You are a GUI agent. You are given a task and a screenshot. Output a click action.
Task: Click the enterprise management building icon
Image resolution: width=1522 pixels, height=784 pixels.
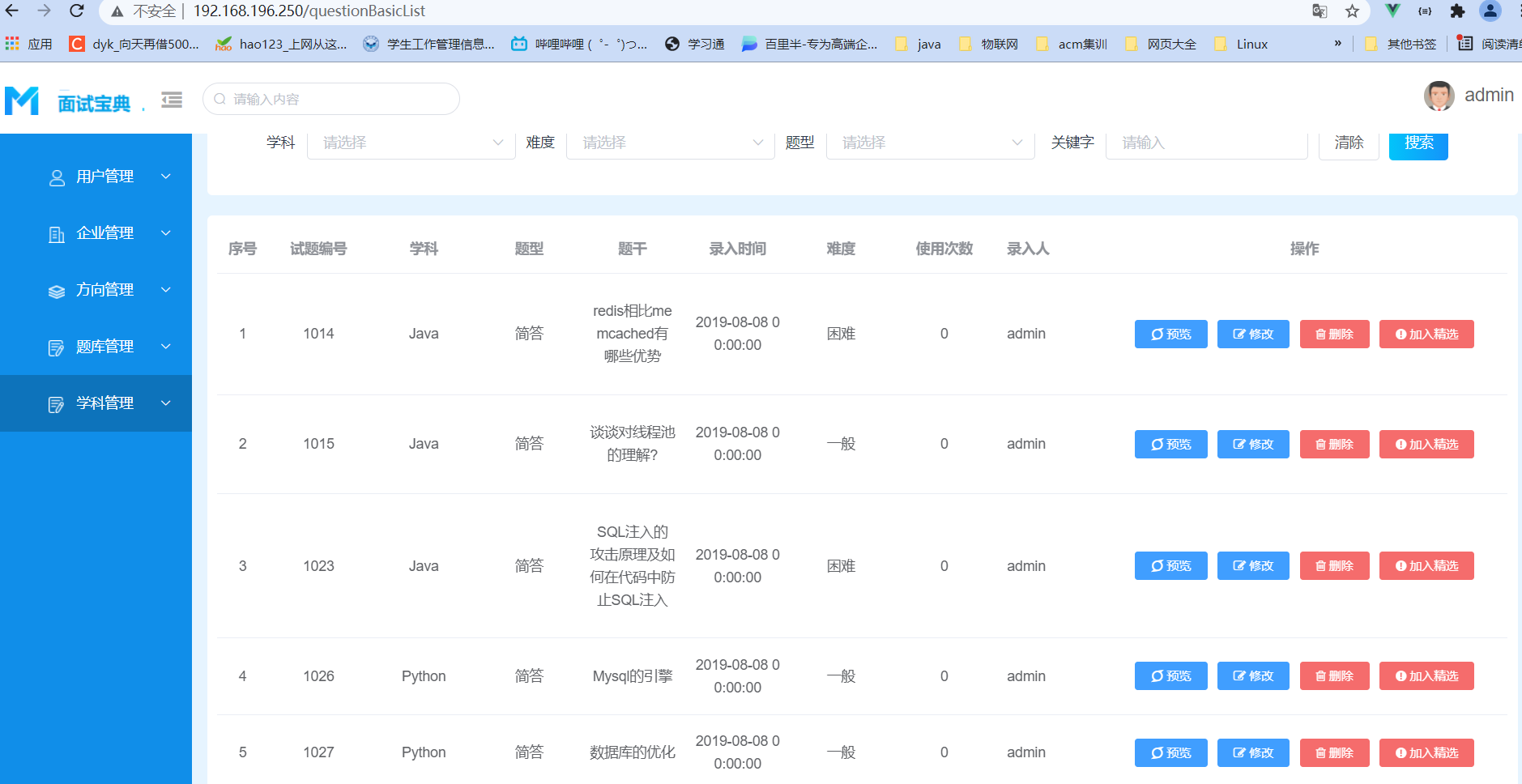coord(57,234)
